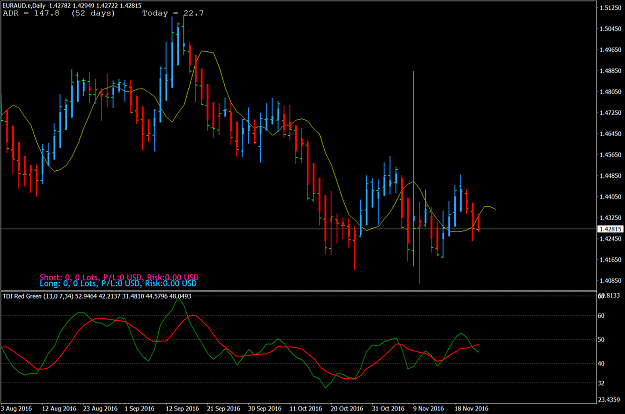Screen dimensions: 625x414
Task: Select the 31 Oct 2016 date label
Action: (388, 408)
